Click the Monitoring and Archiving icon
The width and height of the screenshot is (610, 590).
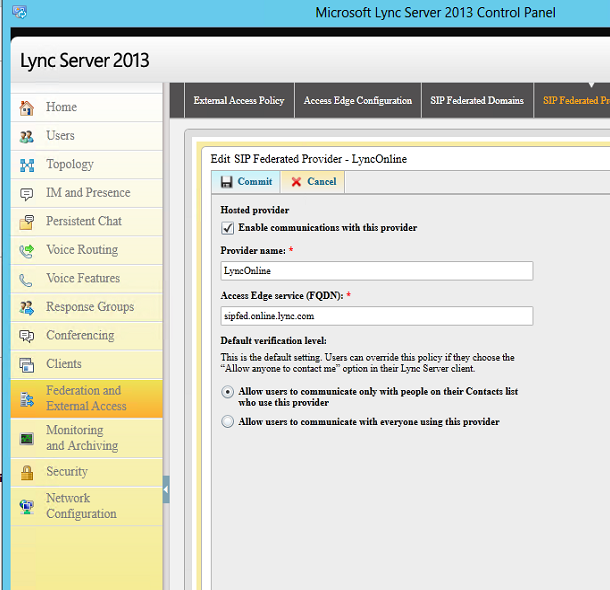[x=27, y=438]
